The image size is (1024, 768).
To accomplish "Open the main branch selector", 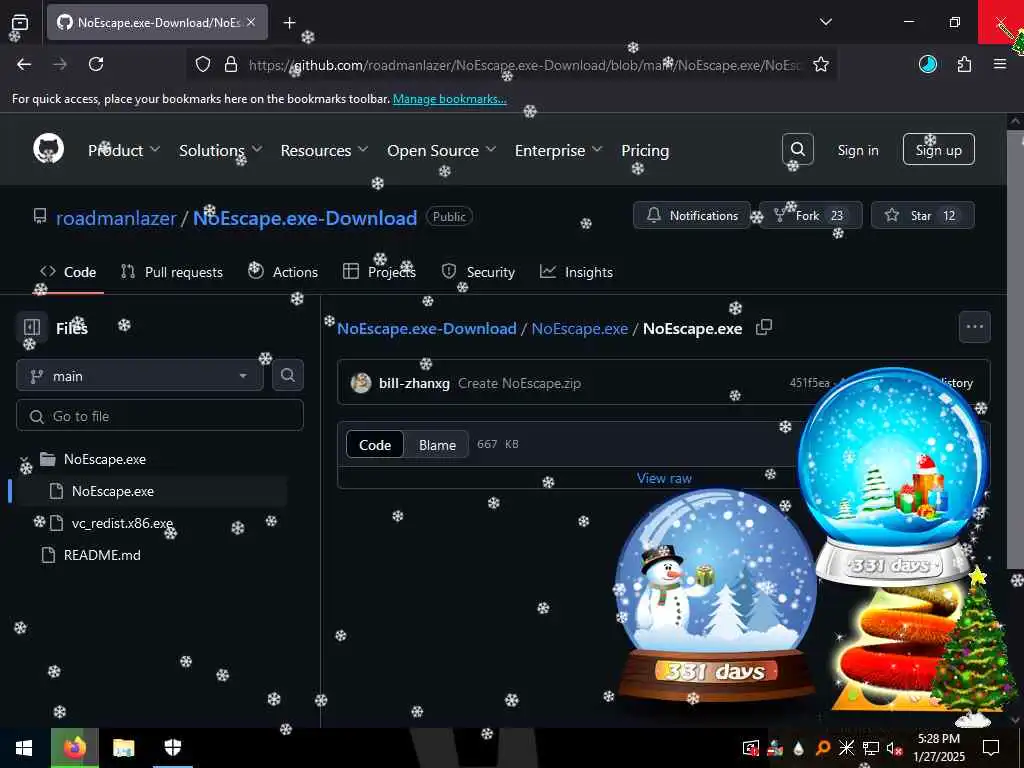I will pyautogui.click(x=139, y=376).
